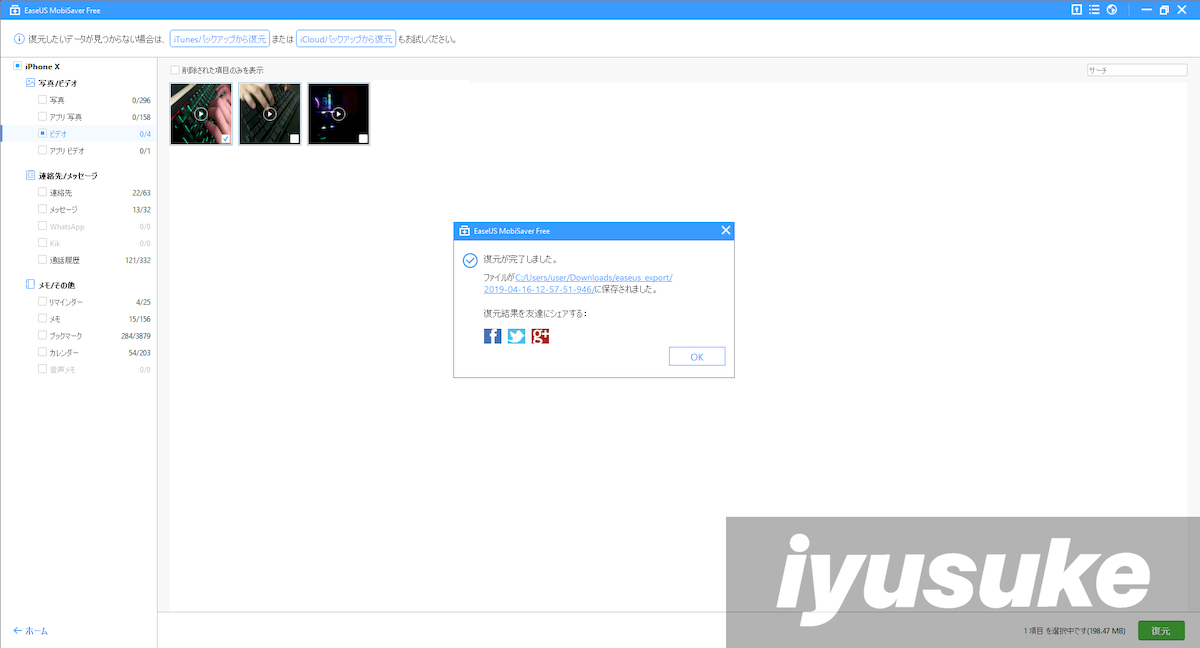Viewport: 1200px width, 648px height.
Task: Go back using the ホーム link
Action: [31, 631]
